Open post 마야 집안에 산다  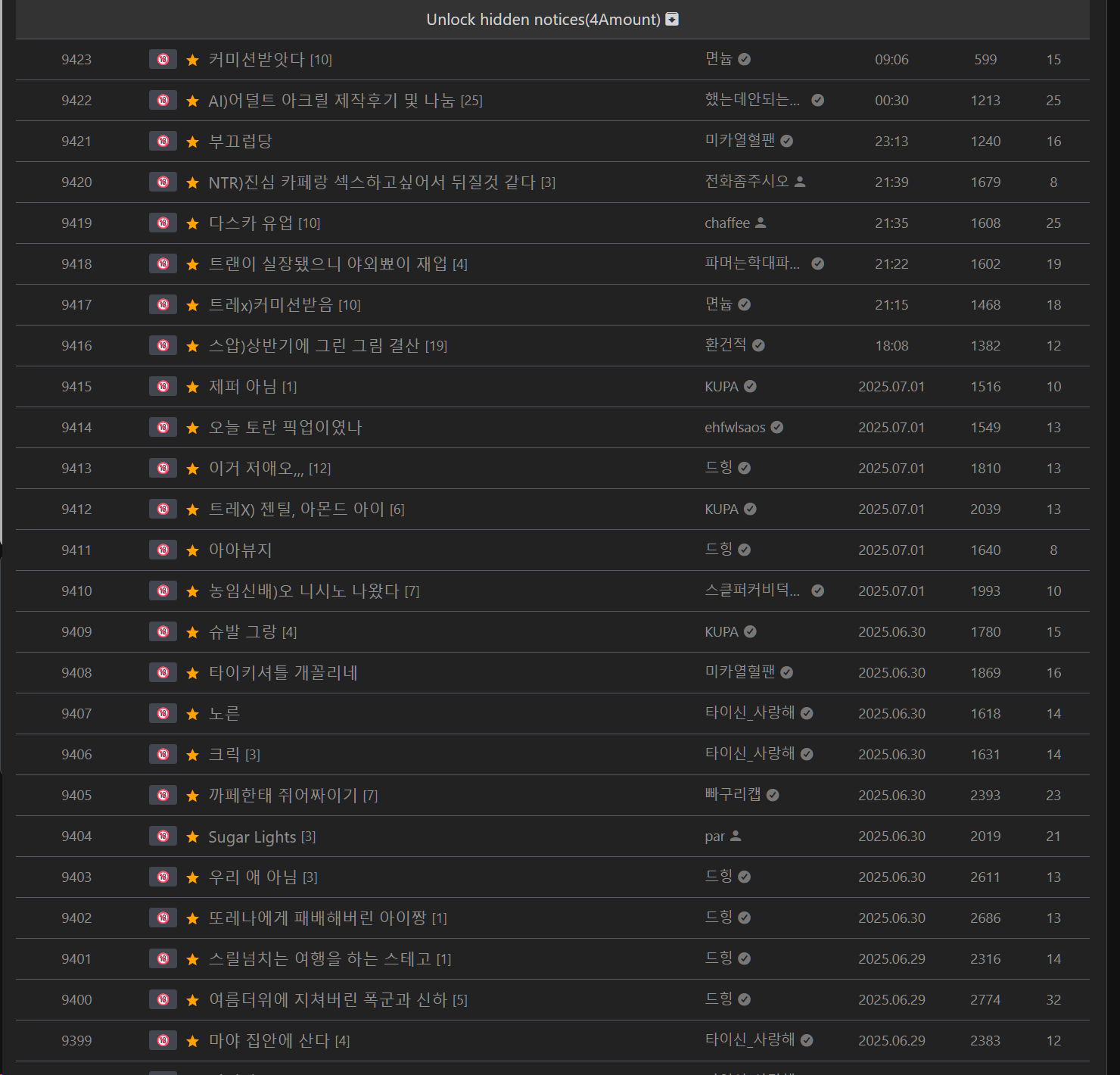pyautogui.click(x=269, y=1040)
